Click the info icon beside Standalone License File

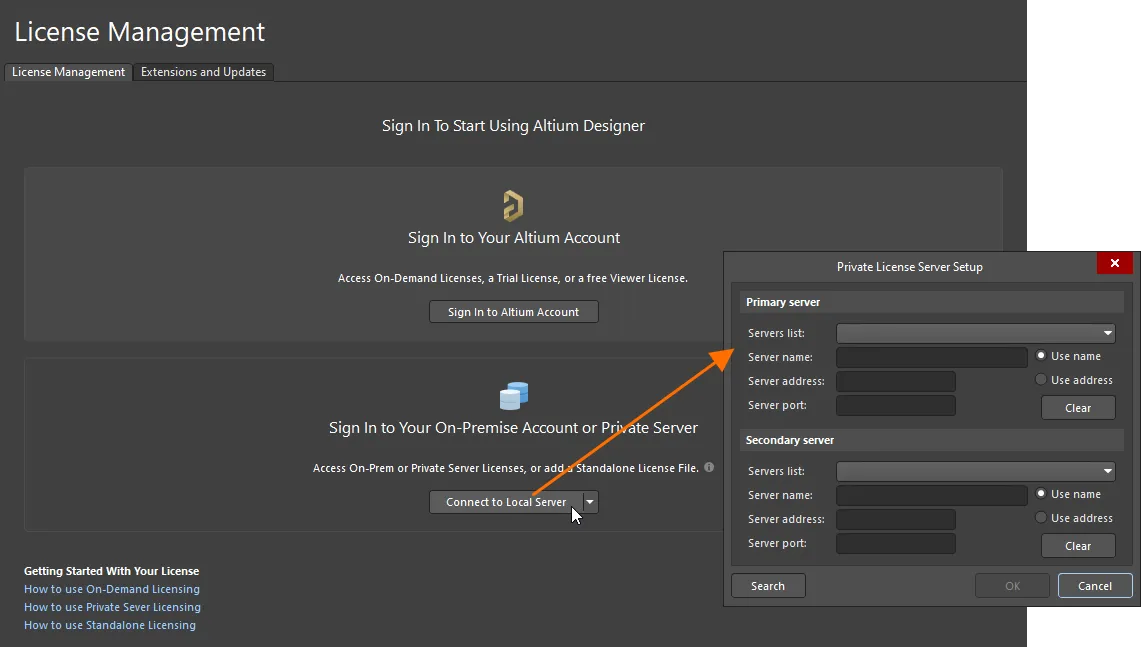click(x=709, y=467)
